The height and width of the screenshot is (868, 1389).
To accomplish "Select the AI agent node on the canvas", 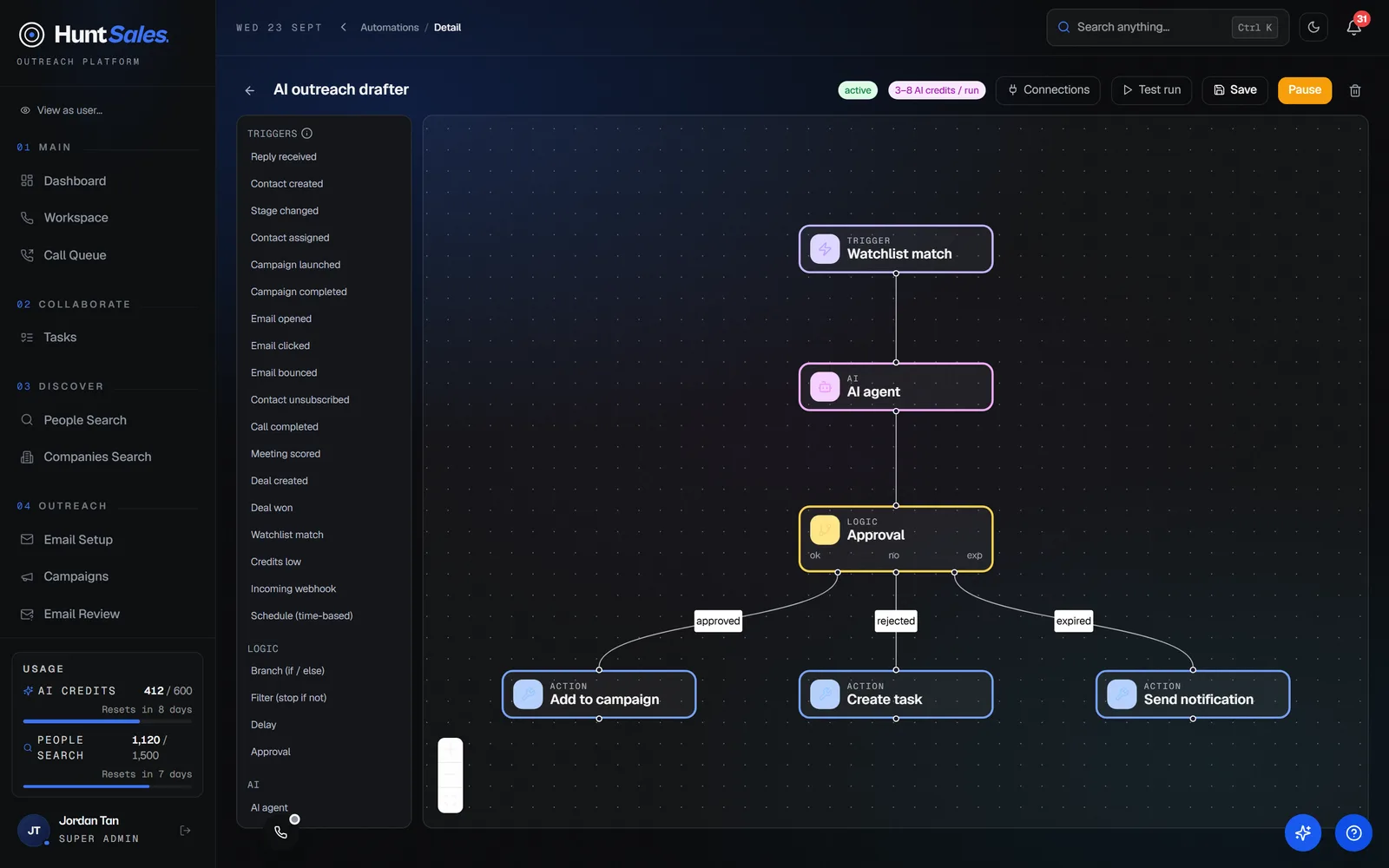I will (896, 387).
